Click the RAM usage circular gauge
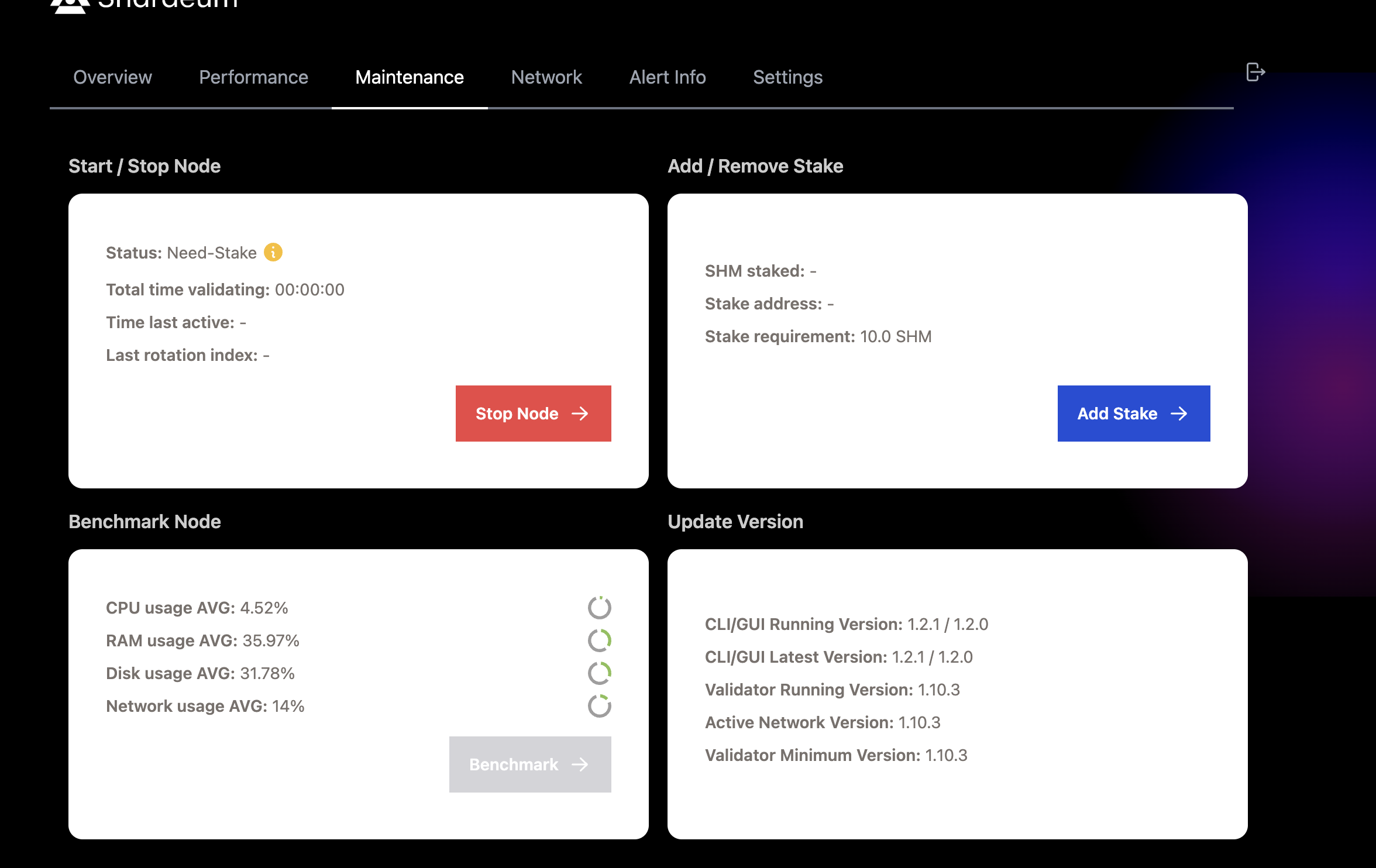 600,640
